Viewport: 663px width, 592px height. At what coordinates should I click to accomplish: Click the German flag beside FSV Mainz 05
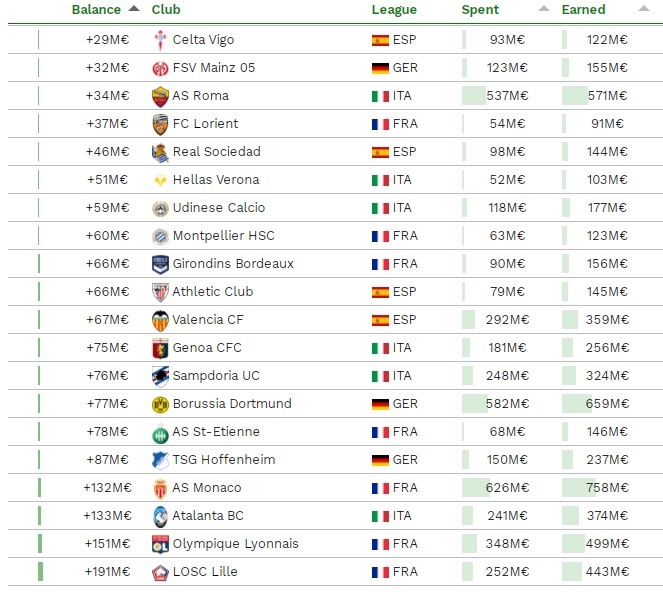(x=380, y=68)
